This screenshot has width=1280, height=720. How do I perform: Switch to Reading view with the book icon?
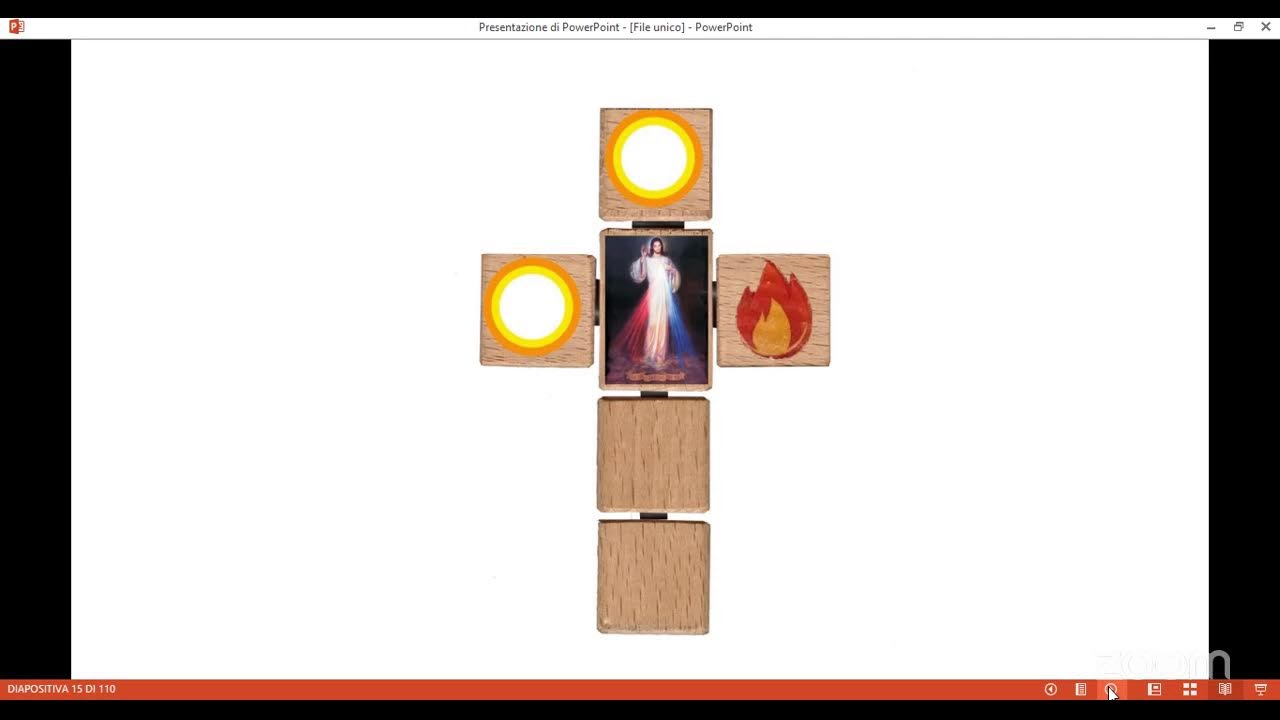(1225, 689)
